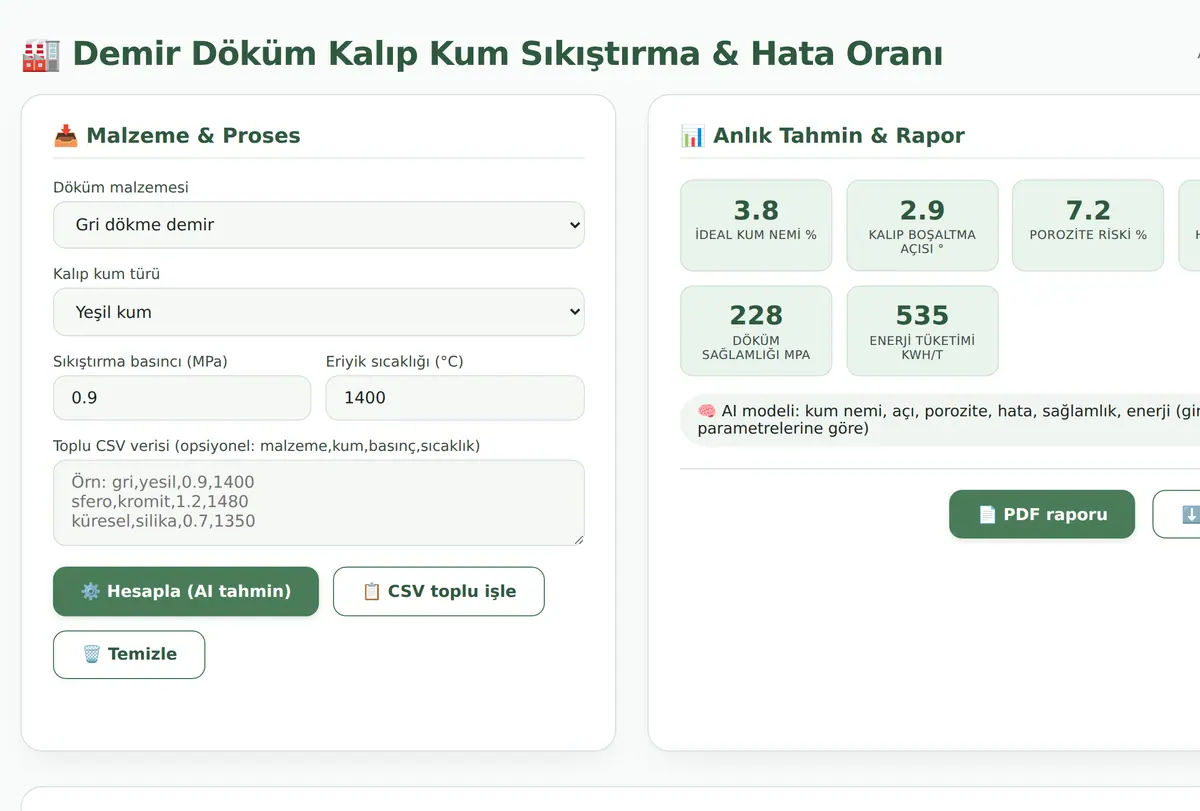
Task: Click the trash icon on the Temizle button
Action: [92, 654]
